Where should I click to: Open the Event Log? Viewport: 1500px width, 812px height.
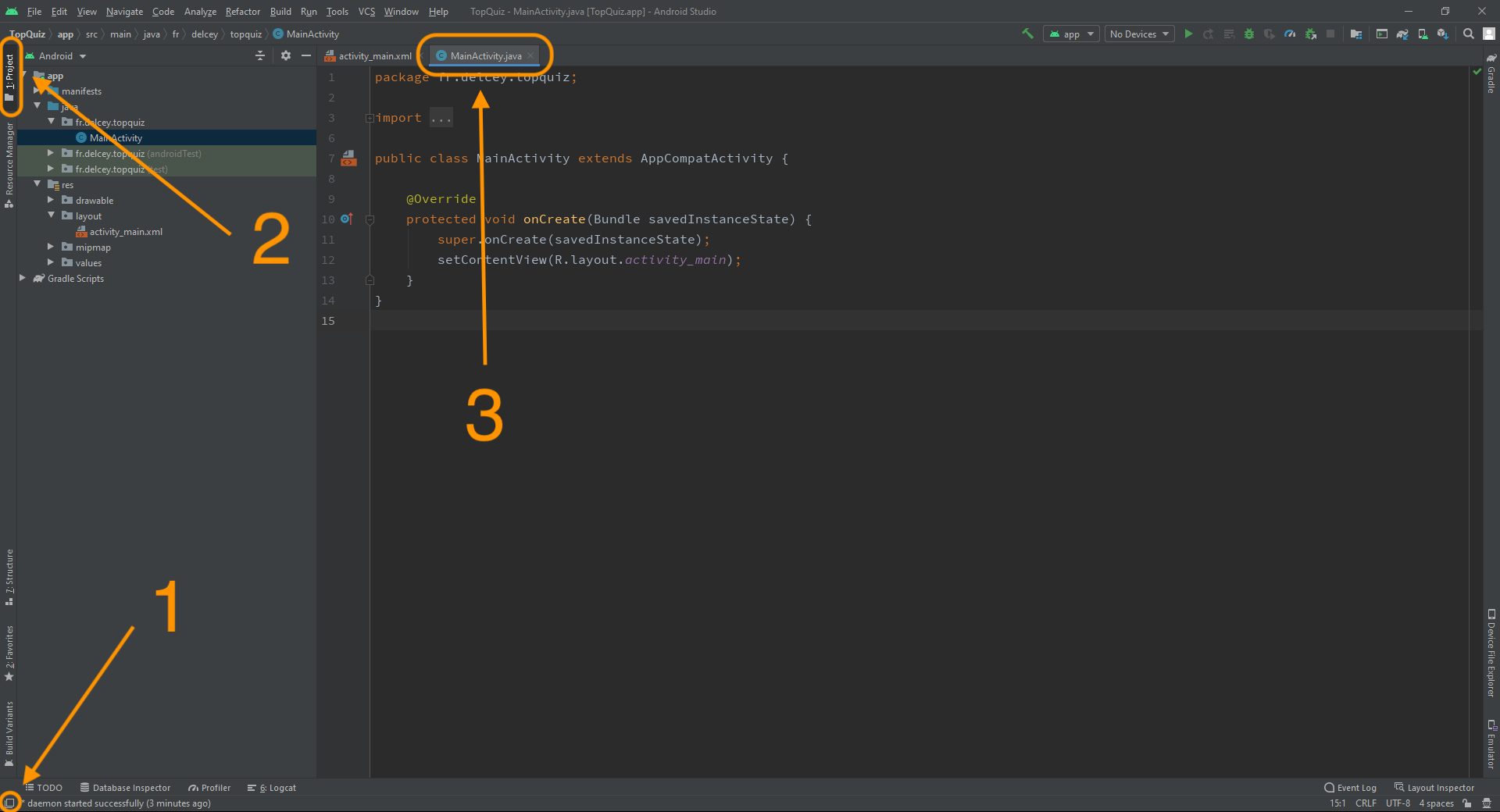click(1350, 788)
